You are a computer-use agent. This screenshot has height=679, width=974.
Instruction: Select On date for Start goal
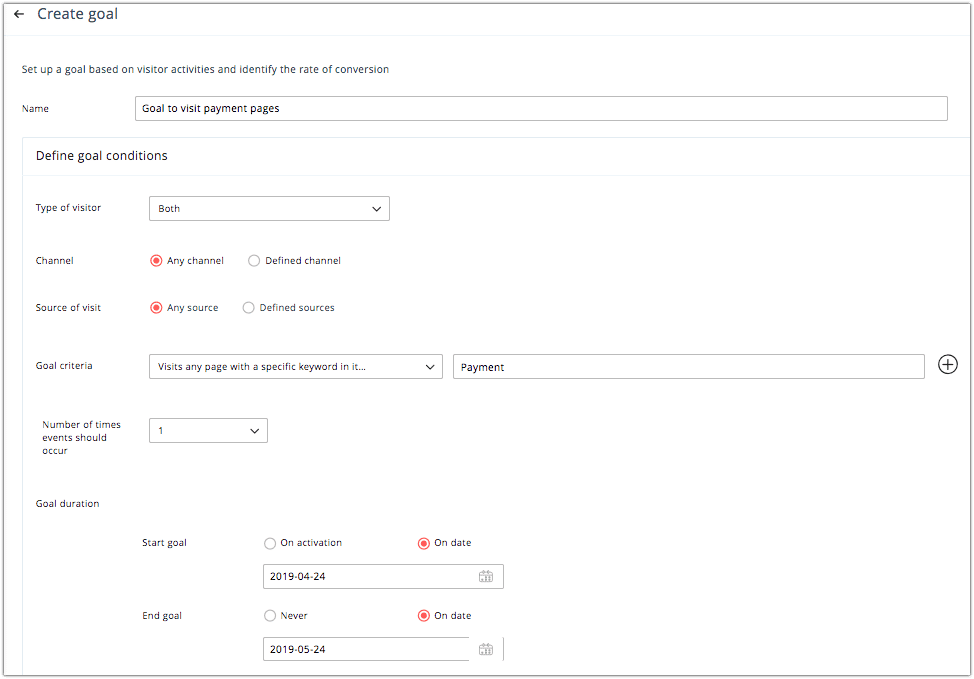tap(424, 544)
